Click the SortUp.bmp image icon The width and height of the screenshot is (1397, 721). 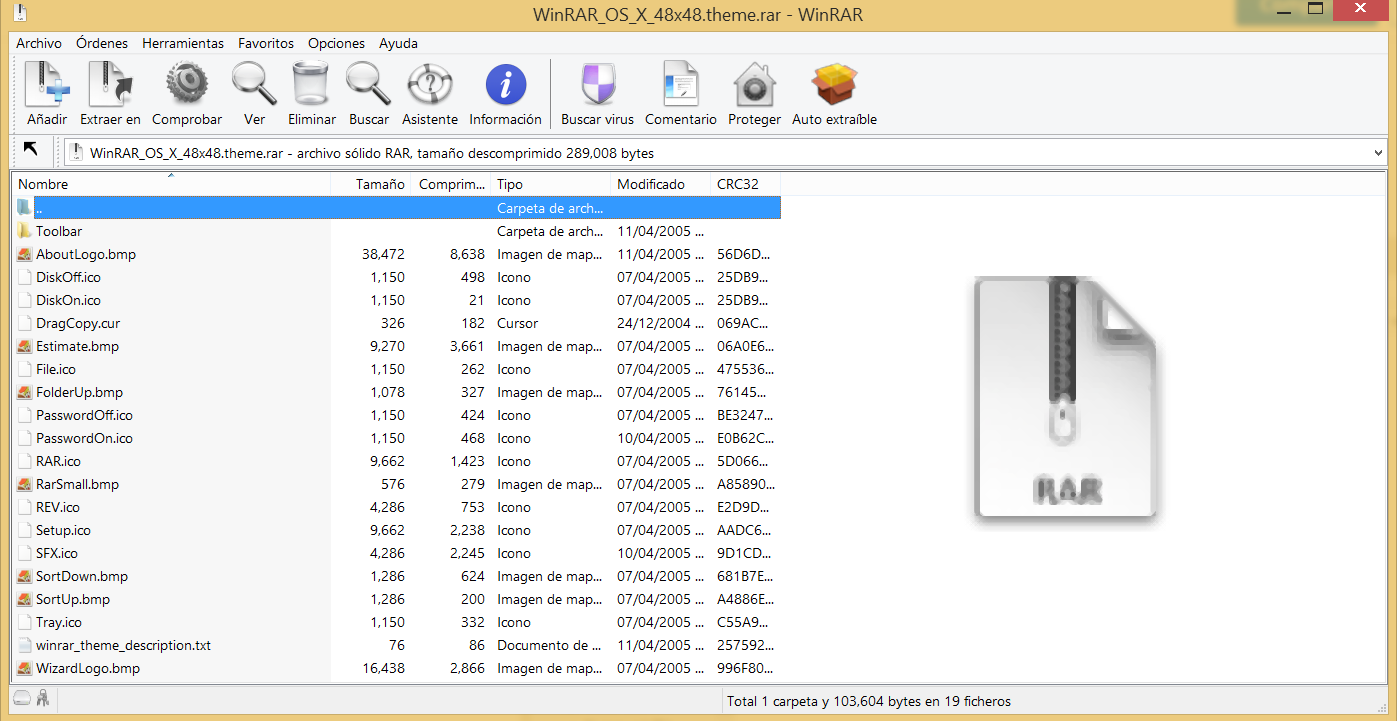(x=25, y=599)
